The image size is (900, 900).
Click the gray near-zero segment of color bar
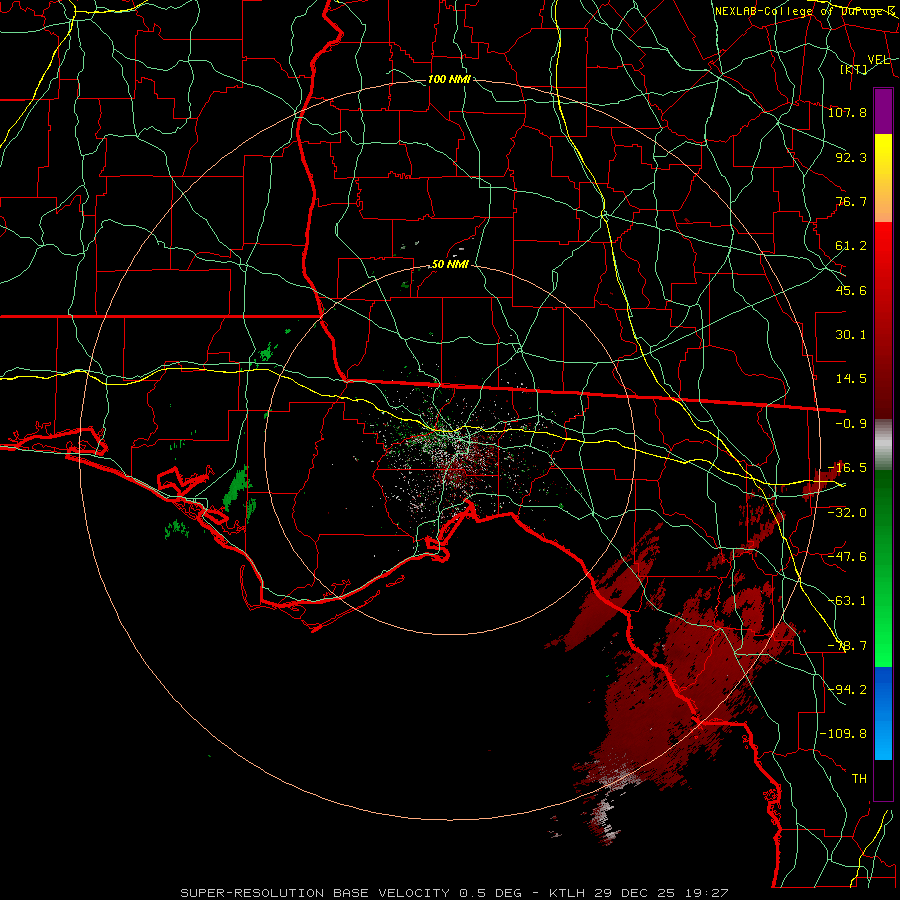883,445
